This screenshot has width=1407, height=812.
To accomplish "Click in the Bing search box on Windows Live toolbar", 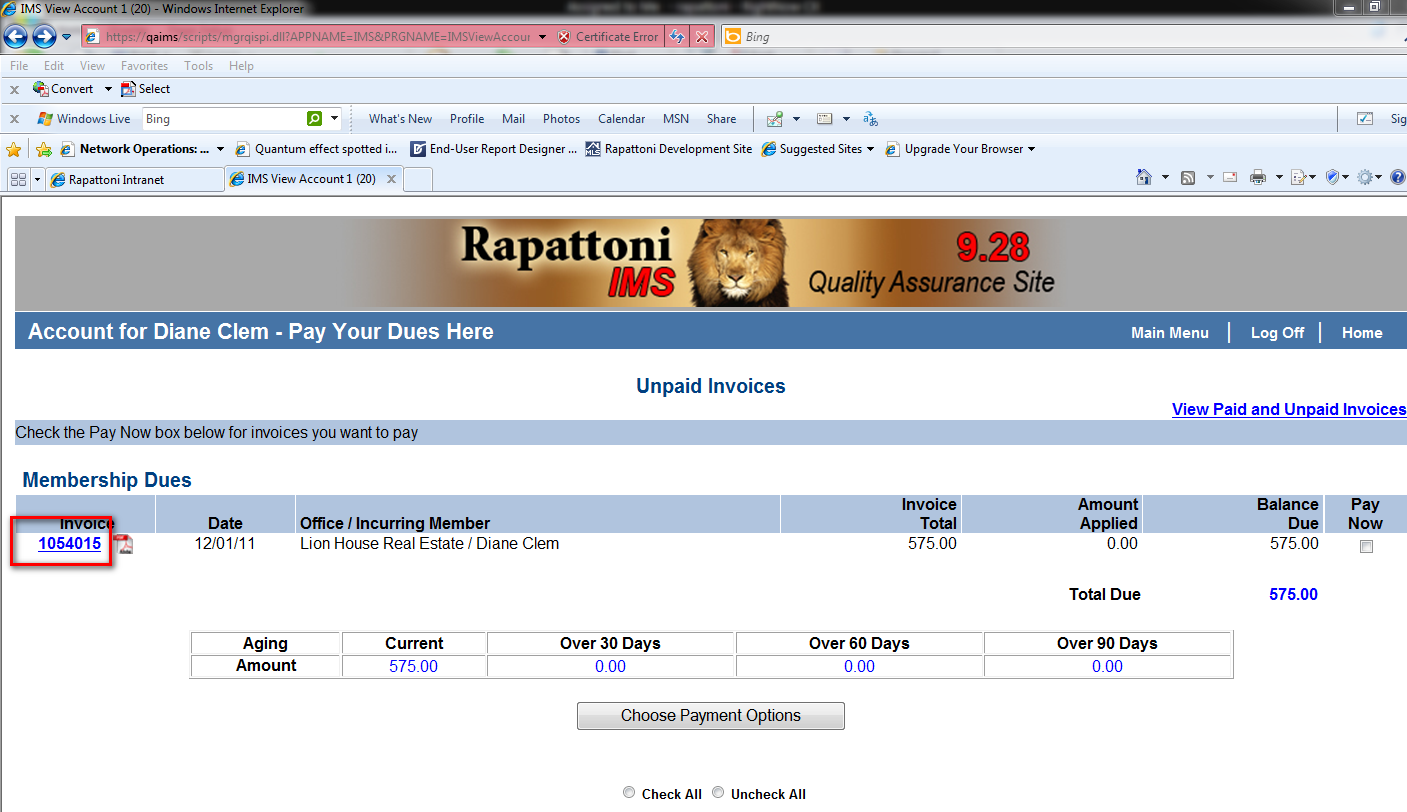I will tap(222, 119).
